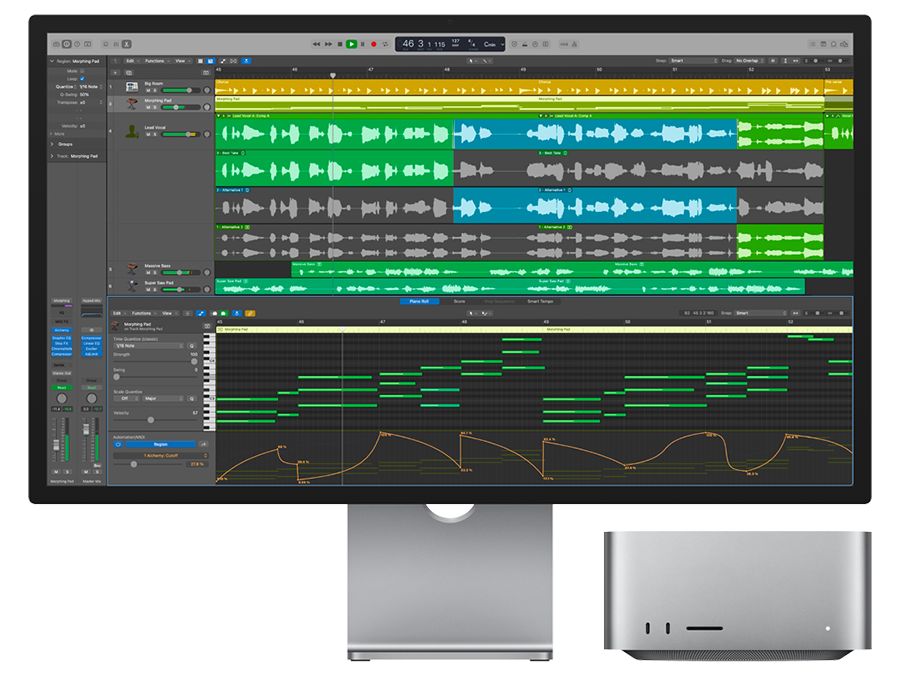900x675 pixels.
Task: Toggle green MIDI in button in piano roll
Action: [x=224, y=313]
